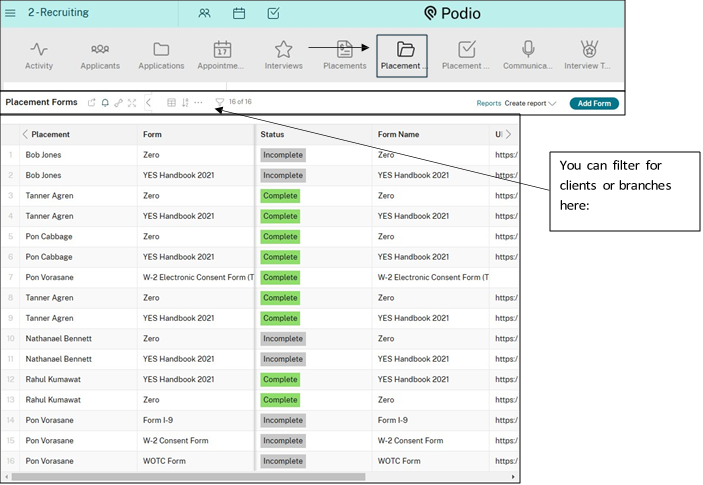Open the contacts people icon in header
The width and height of the screenshot is (703, 485).
click(x=204, y=13)
